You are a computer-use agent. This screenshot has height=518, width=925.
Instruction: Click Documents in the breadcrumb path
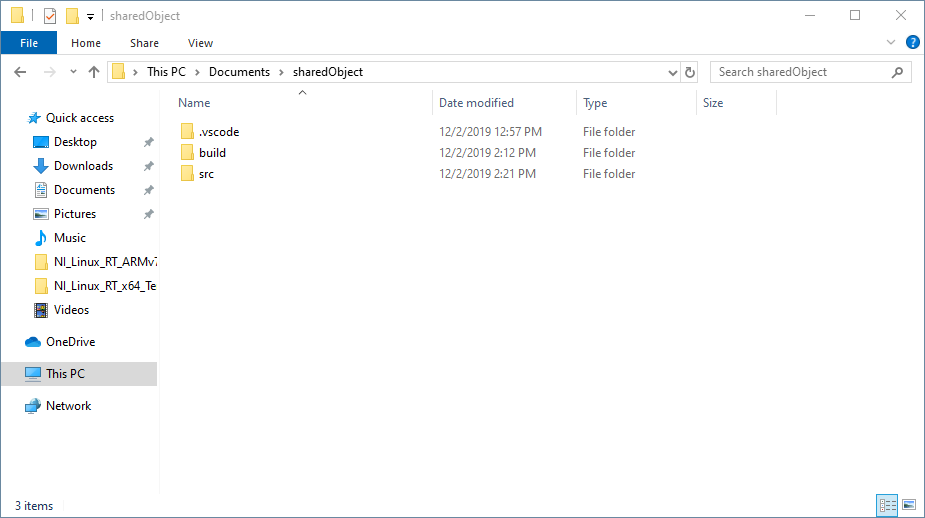(239, 72)
